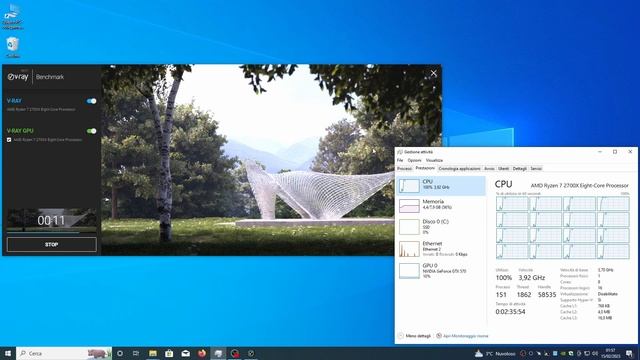This screenshot has width=640, height=360.
Task: Launch File Explorer from the taskbar
Action: pos(153,353)
